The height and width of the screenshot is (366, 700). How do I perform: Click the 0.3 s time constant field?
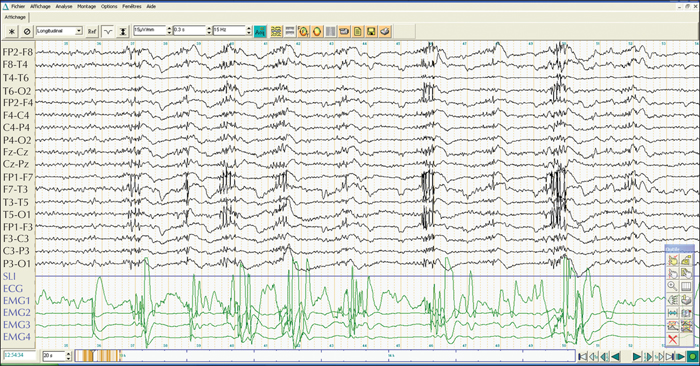click(x=190, y=30)
